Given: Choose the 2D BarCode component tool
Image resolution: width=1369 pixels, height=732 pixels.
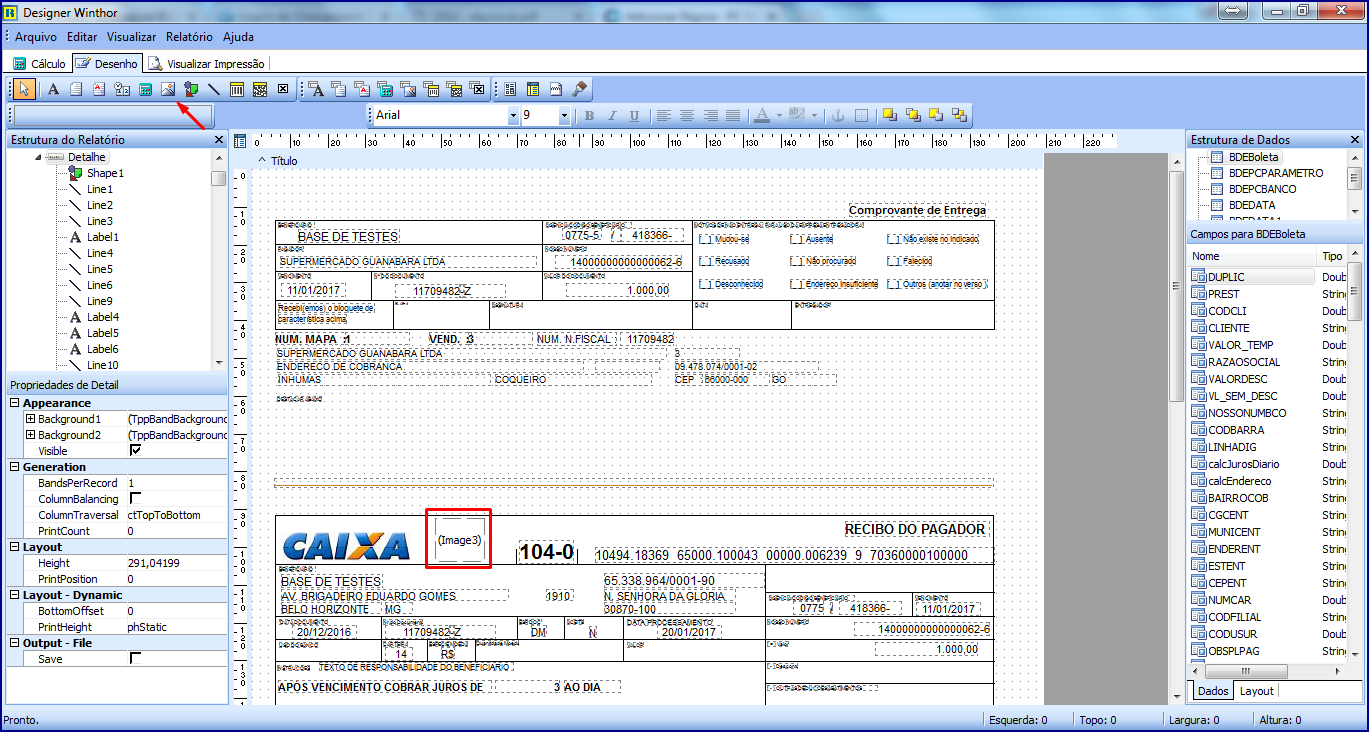Looking at the screenshot, I should click(x=260, y=89).
